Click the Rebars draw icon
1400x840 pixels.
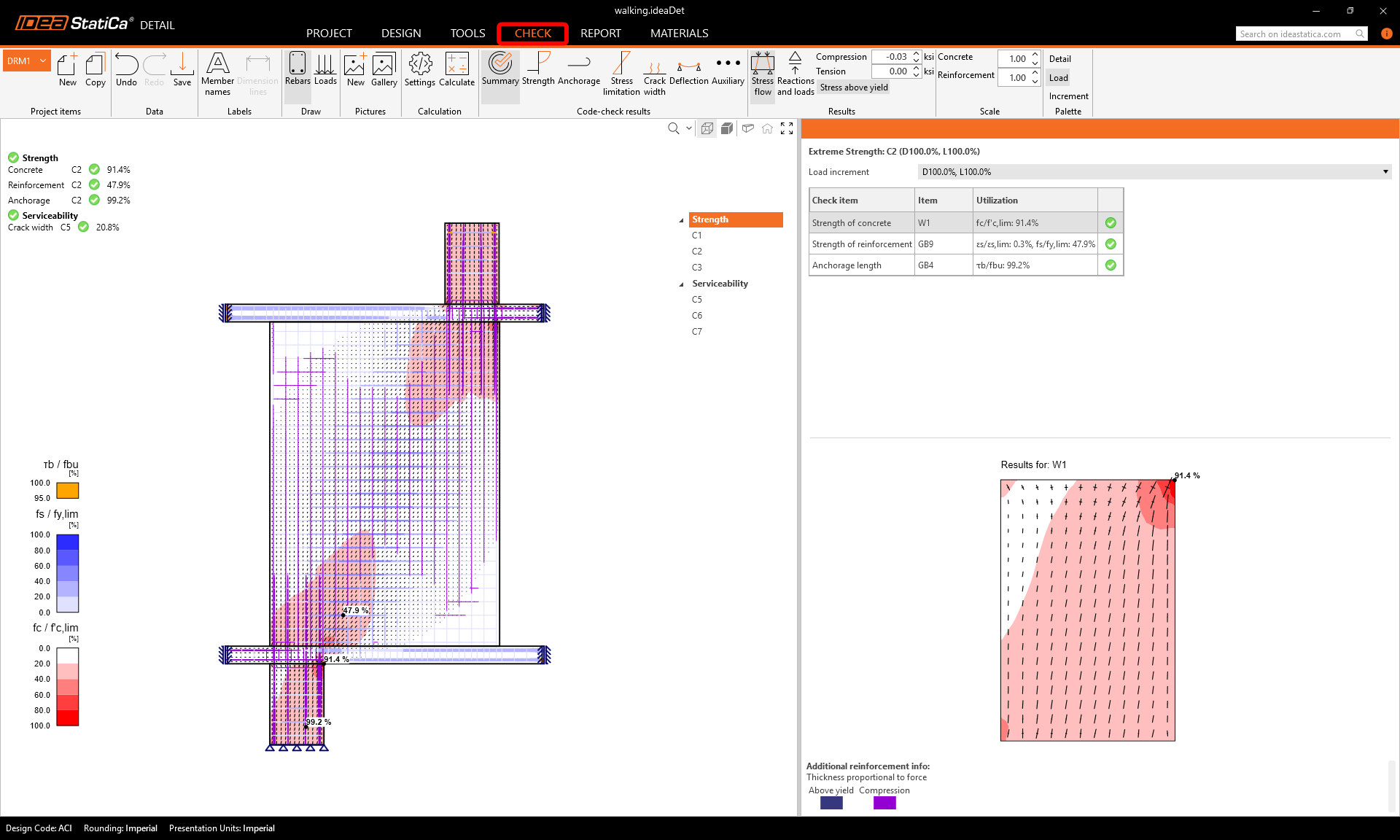point(297,69)
